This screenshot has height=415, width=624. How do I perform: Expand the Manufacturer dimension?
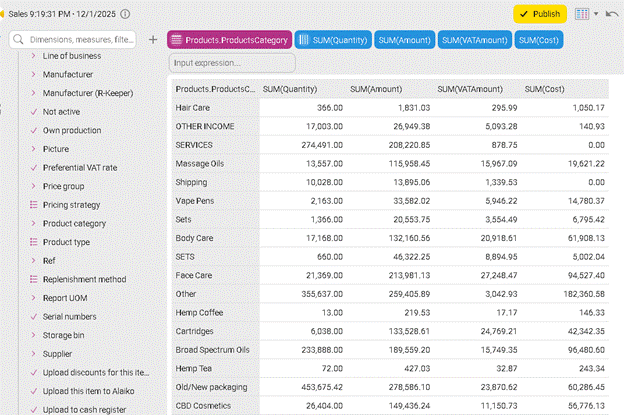[33, 74]
